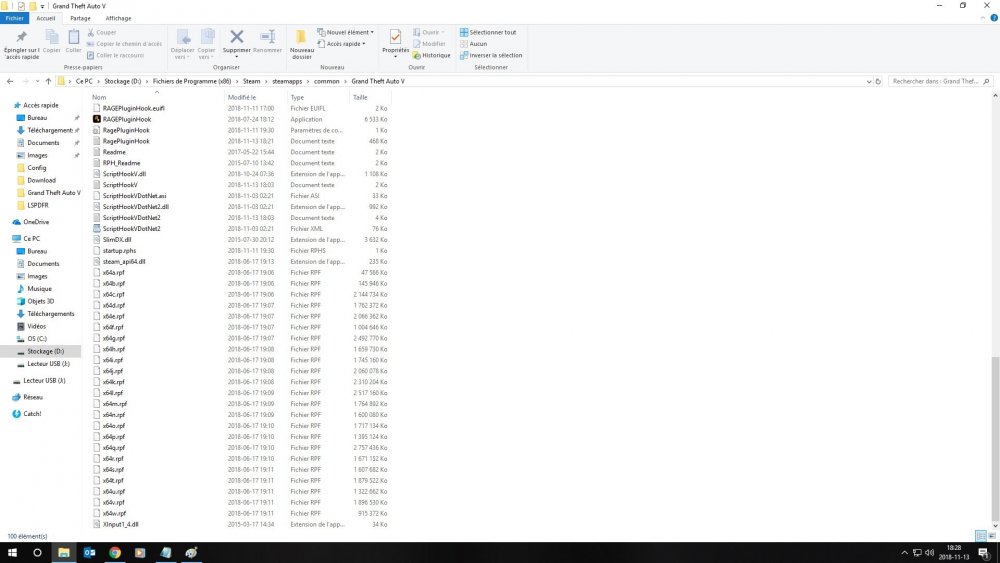Switch to the Accueil ribbon tab
Screen dimensions: 1000x563
[x=46, y=18]
